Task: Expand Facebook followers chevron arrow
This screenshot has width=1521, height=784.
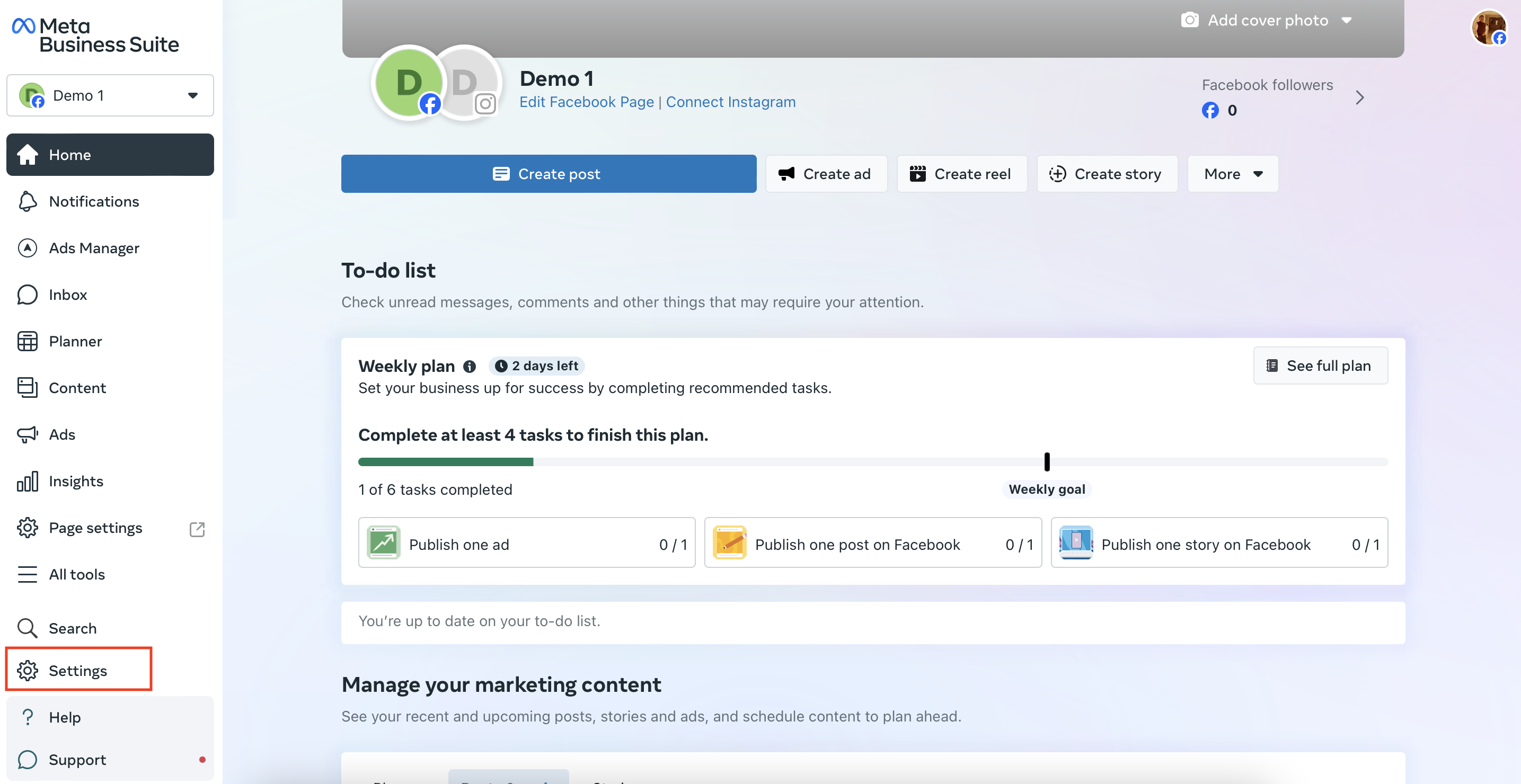Action: (1360, 97)
